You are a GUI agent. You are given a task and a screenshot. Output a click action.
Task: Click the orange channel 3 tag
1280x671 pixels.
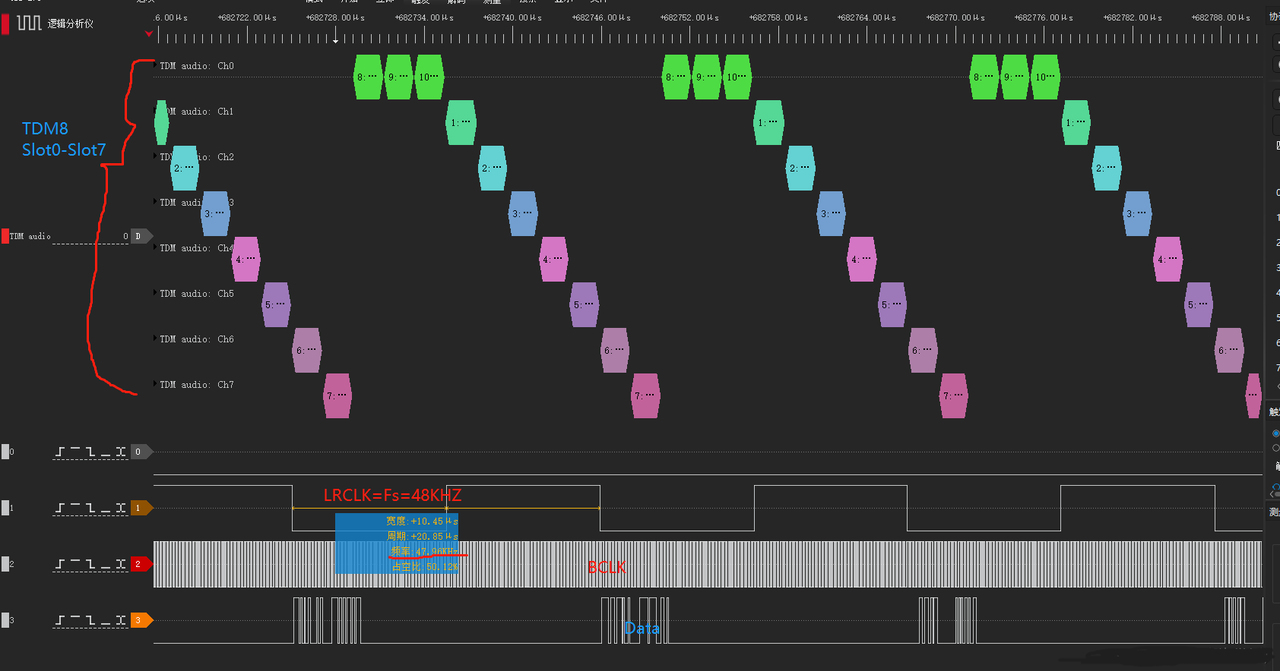pyautogui.click(x=141, y=620)
